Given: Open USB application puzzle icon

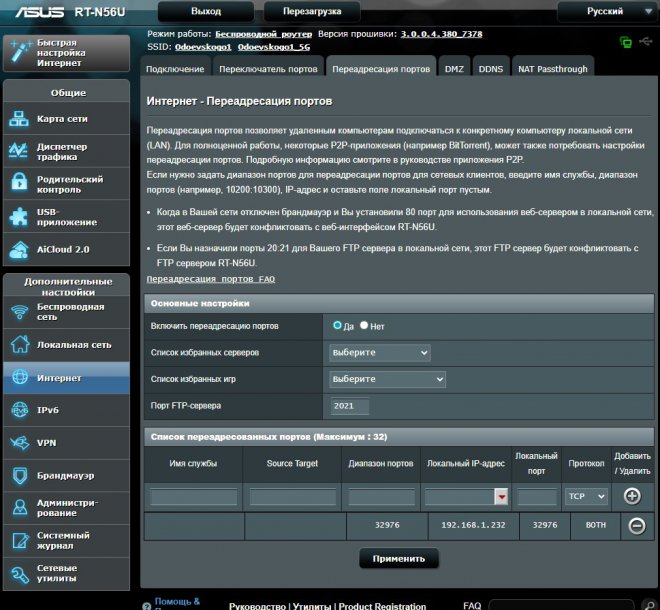Looking at the screenshot, I should [x=19, y=216].
